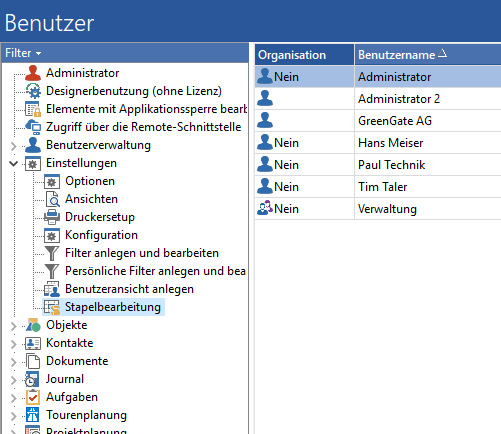This screenshot has height=434, width=501.
Task: Select the Druckersetup tree item
Action: (100, 217)
